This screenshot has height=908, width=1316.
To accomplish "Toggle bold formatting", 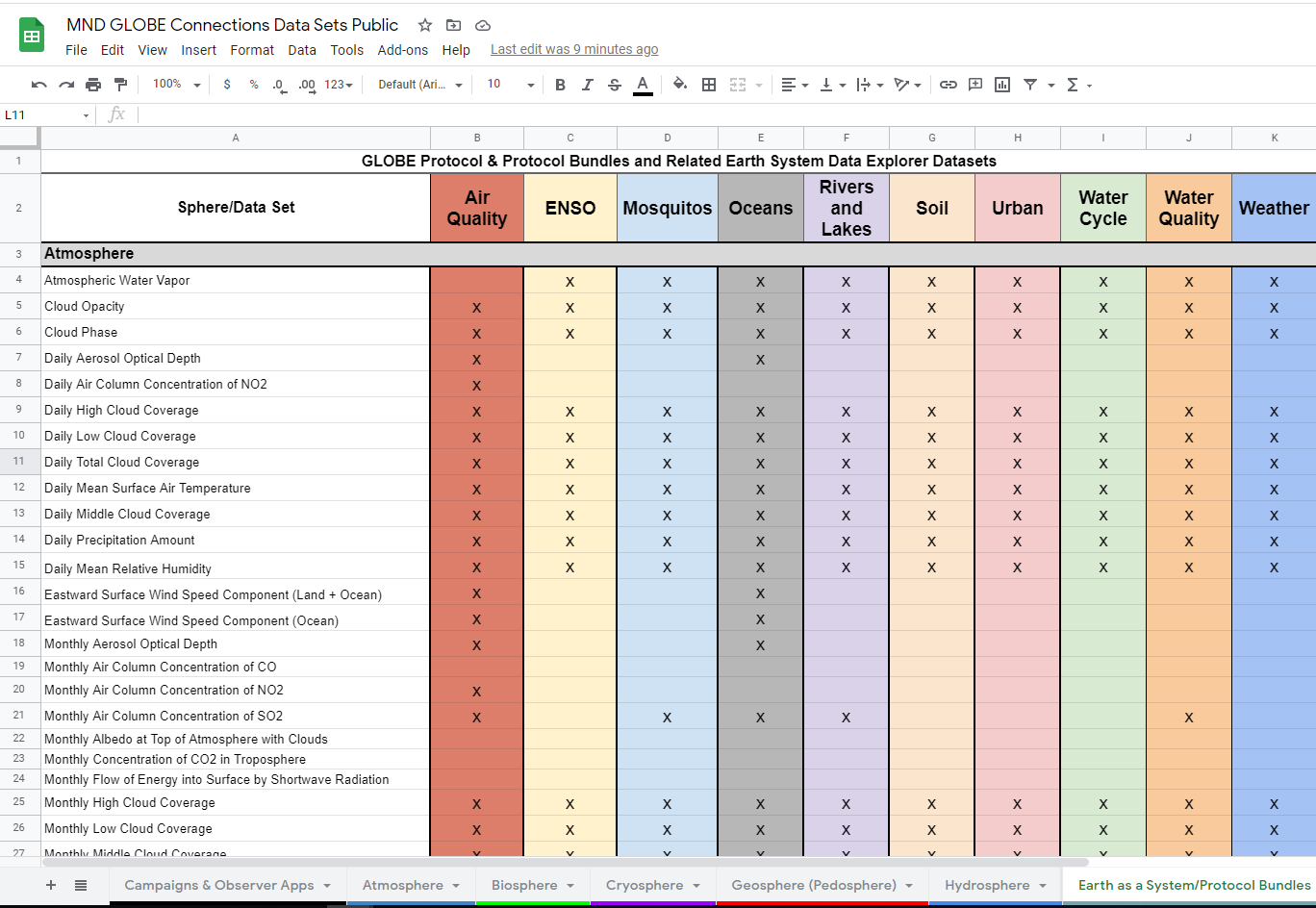I will 560,85.
